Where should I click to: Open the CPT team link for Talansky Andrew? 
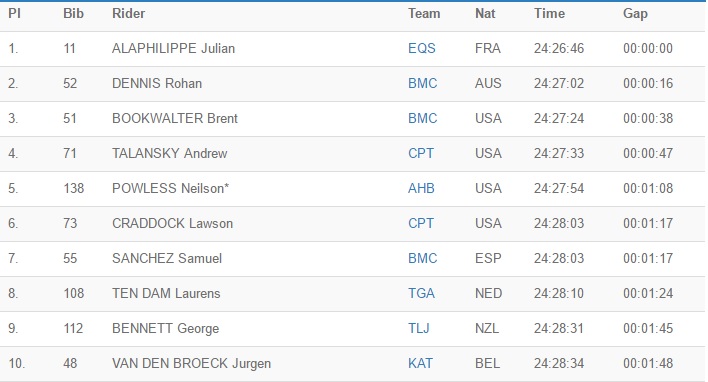(421, 154)
